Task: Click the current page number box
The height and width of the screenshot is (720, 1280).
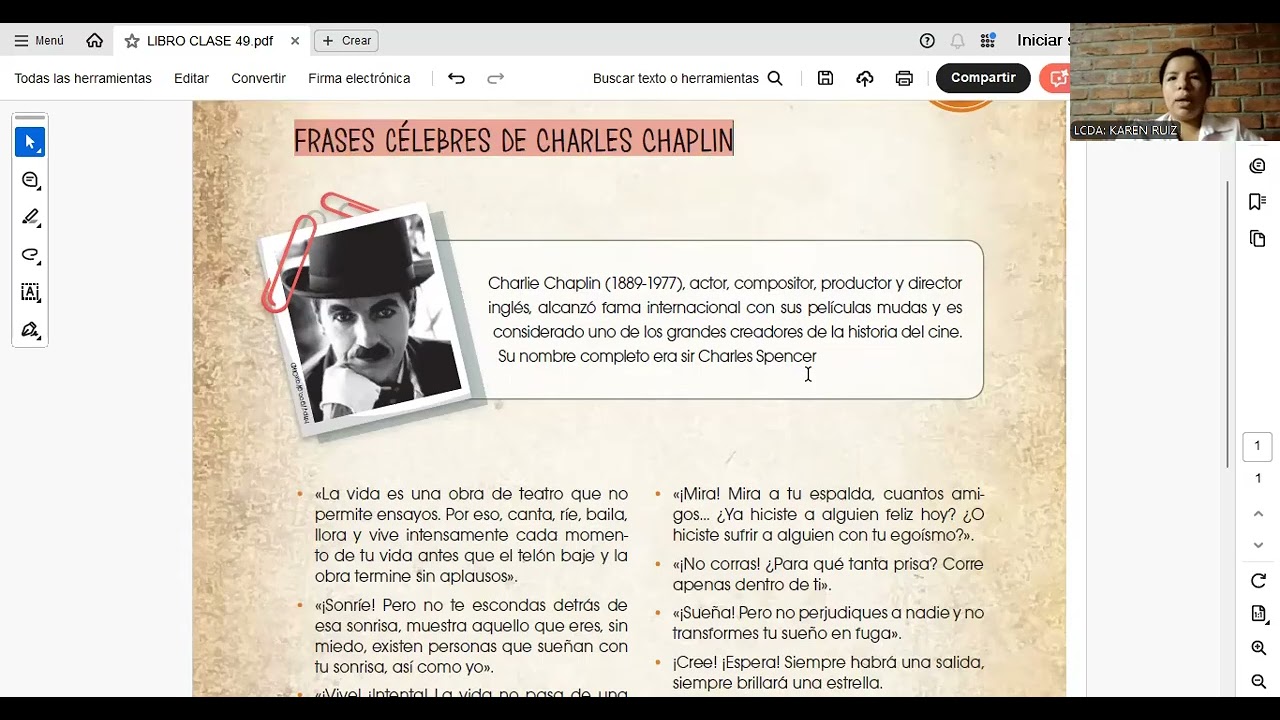Action: tap(1258, 446)
